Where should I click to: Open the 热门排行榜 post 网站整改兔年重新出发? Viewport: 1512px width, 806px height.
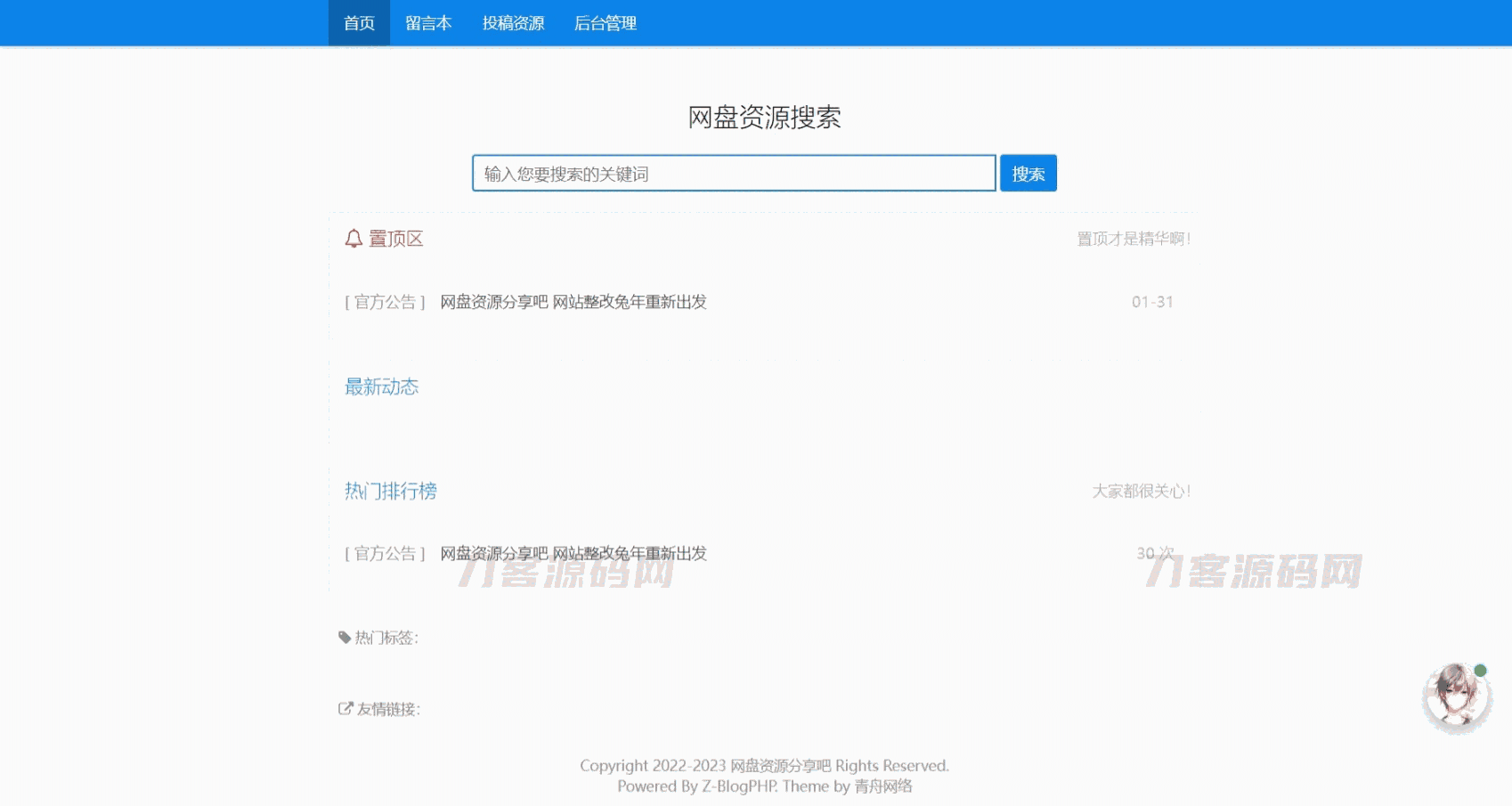[x=573, y=553]
